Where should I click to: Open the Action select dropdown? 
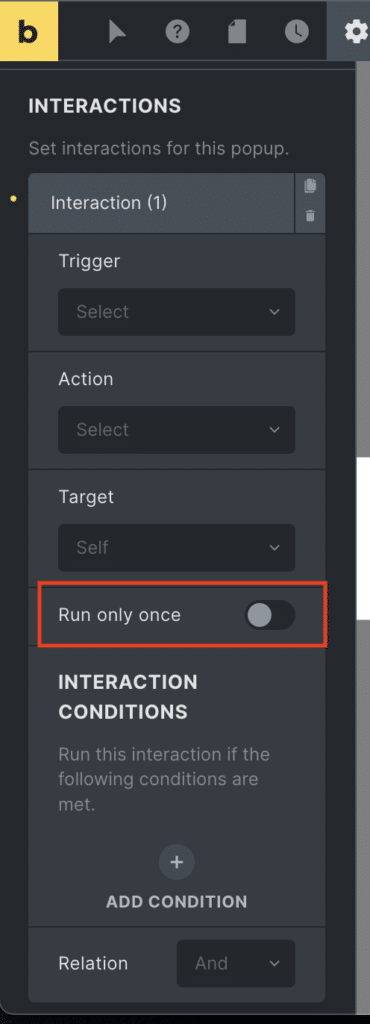tap(176, 430)
